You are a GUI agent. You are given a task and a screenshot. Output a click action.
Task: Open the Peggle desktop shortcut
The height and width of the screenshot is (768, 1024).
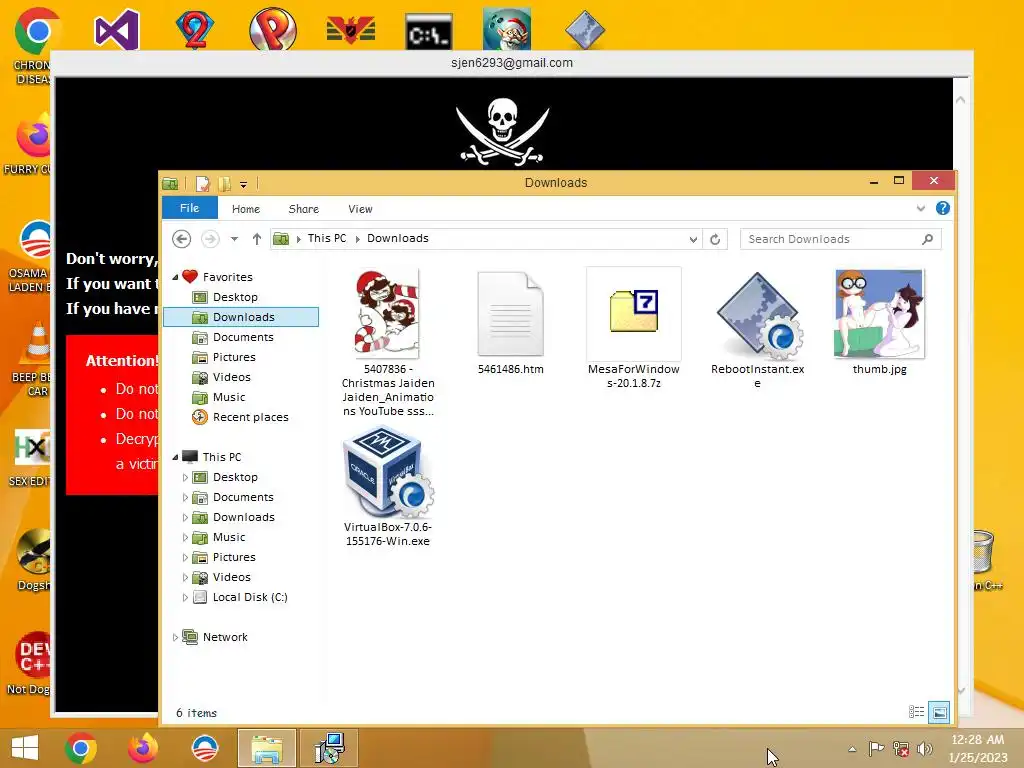(x=272, y=29)
